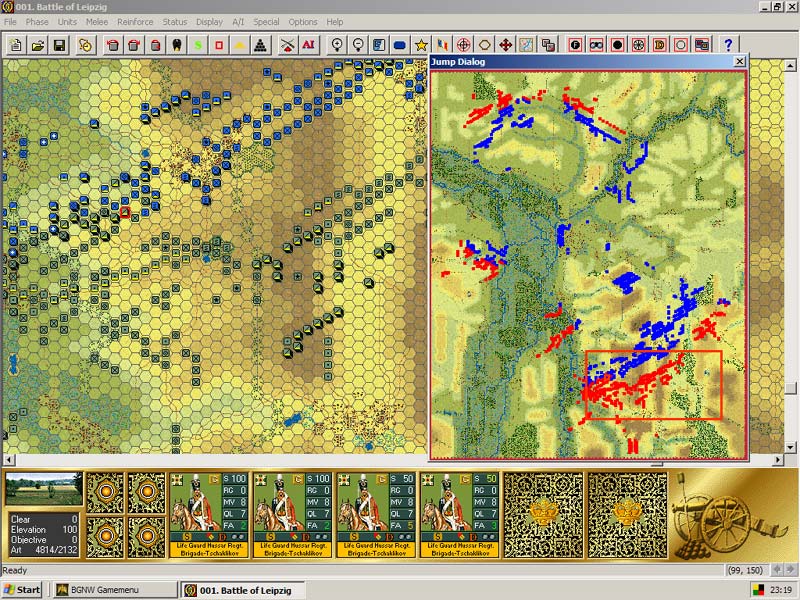Click the terrain landscape thumbnail picture

[x=44, y=489]
